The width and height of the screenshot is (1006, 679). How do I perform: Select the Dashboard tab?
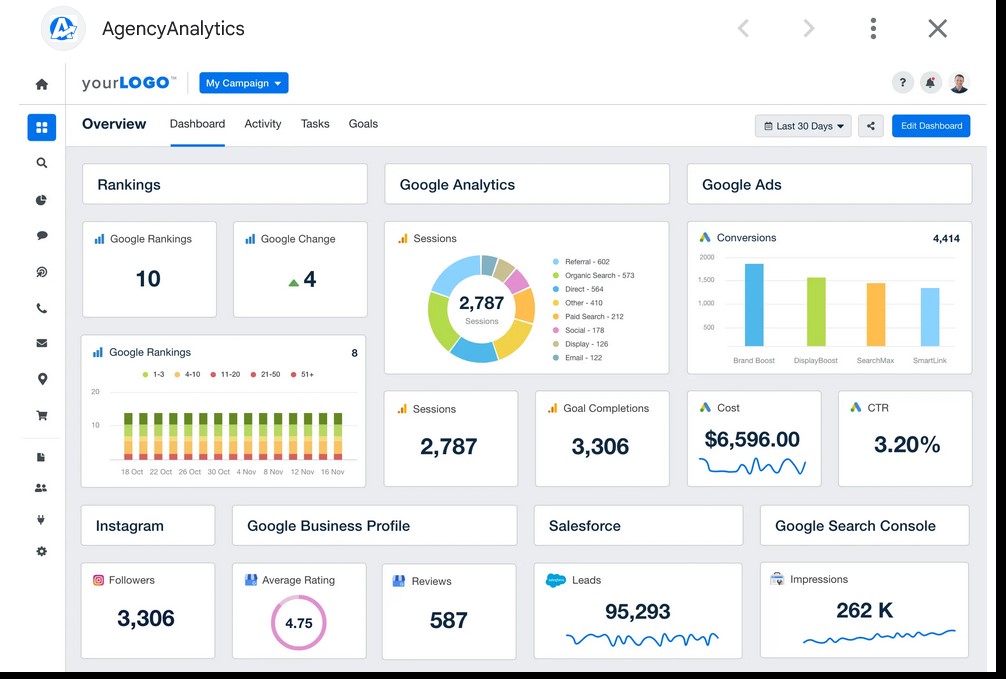point(198,124)
